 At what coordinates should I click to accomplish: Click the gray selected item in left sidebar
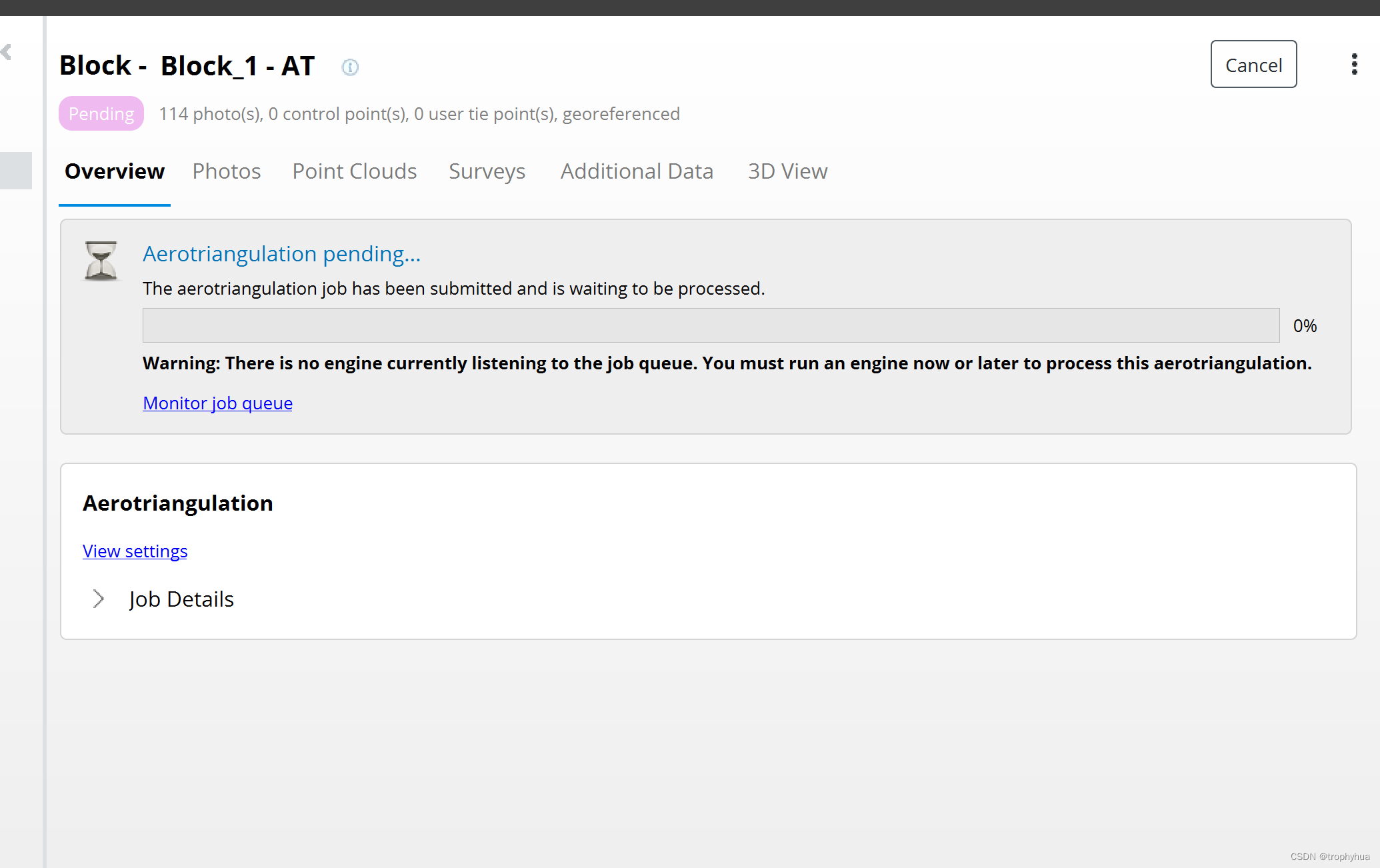16,171
